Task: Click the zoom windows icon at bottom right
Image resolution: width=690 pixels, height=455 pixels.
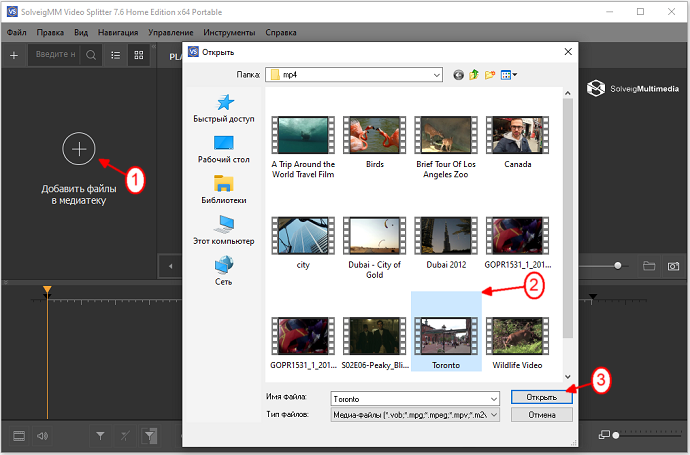Action: tap(604, 435)
